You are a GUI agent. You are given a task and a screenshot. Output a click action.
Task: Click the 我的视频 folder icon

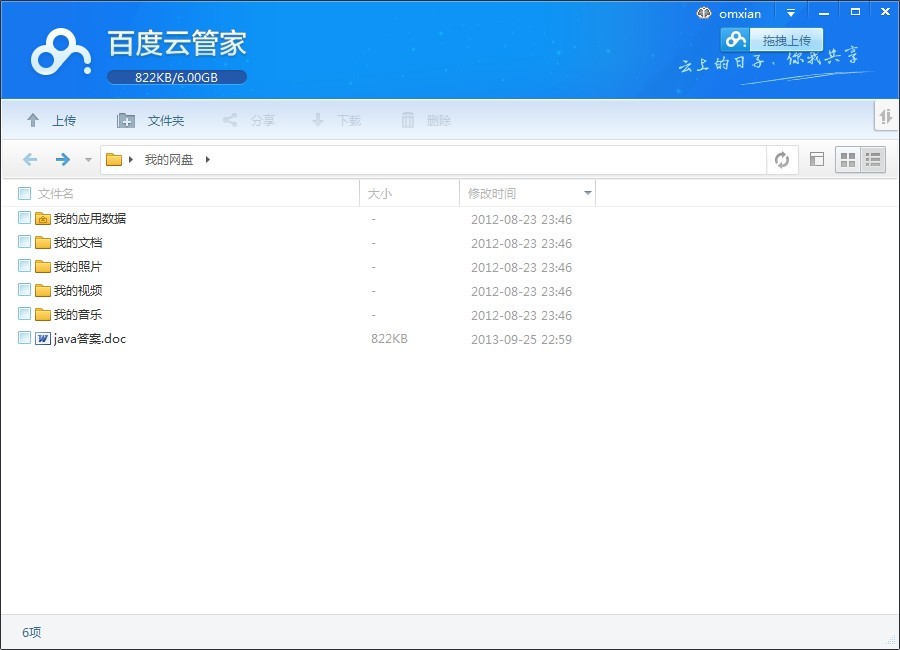click(x=42, y=291)
